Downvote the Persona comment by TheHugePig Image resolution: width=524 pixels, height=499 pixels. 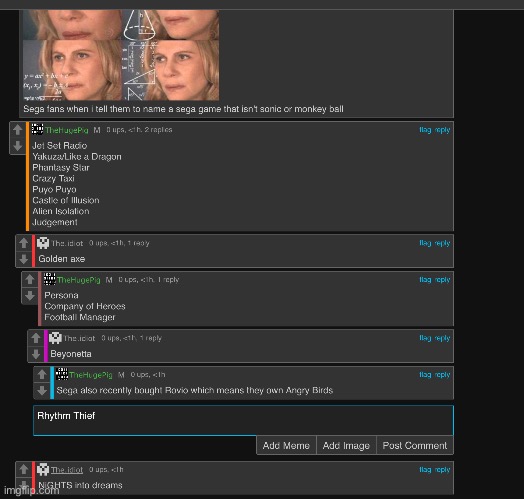click(x=30, y=295)
